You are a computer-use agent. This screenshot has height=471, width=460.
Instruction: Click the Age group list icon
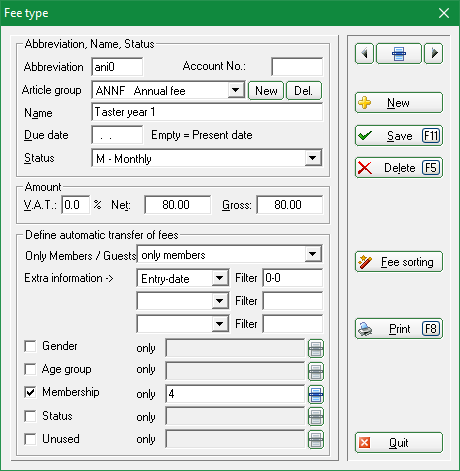(316, 371)
